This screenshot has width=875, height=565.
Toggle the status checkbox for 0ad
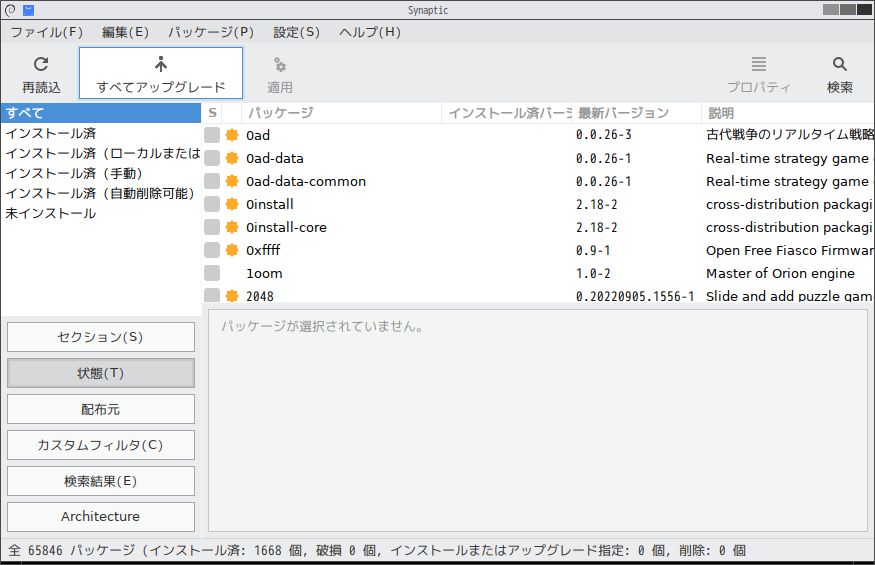pyautogui.click(x=212, y=135)
